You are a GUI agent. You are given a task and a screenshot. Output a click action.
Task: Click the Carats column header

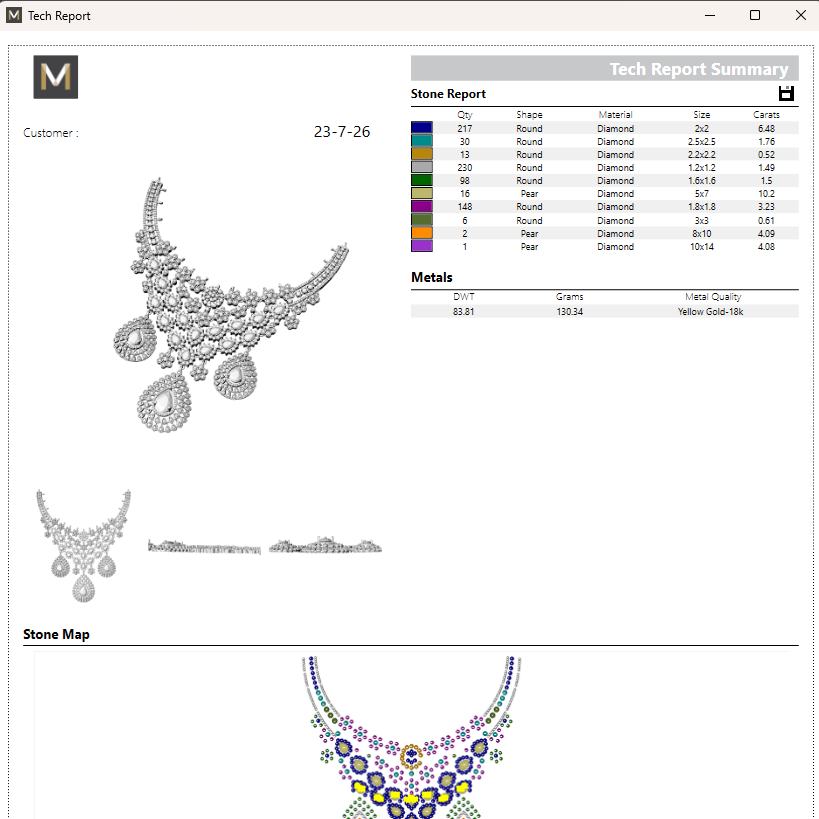766,114
